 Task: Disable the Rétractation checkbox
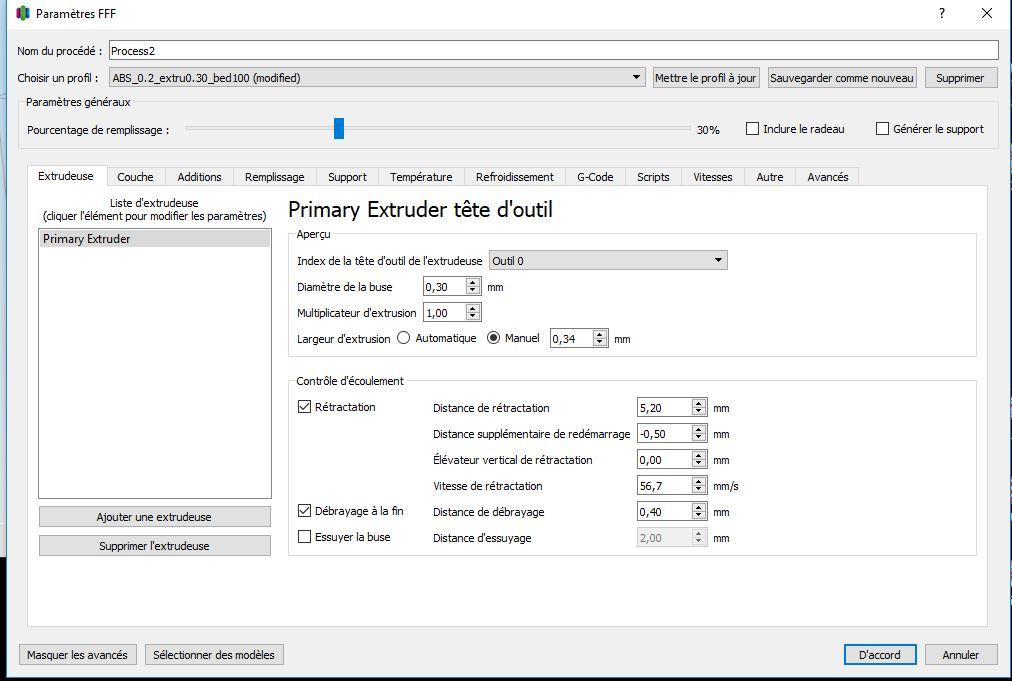tap(304, 407)
